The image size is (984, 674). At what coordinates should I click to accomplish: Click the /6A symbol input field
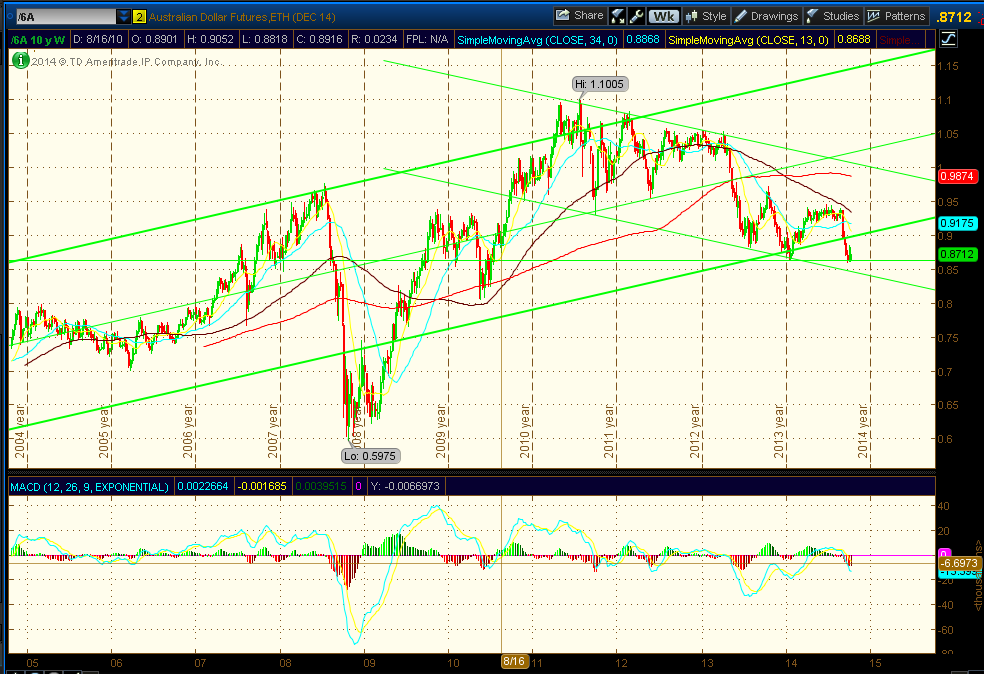tap(66, 17)
